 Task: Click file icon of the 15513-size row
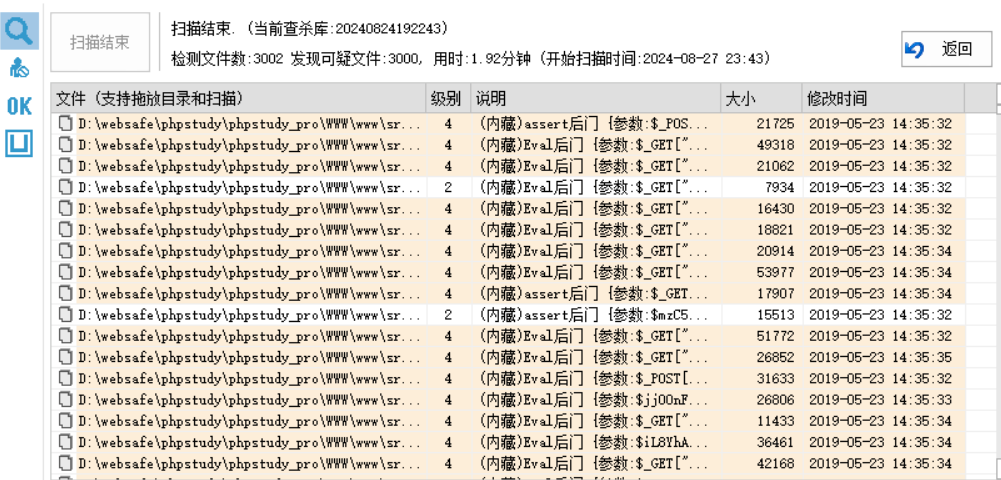tap(66, 315)
